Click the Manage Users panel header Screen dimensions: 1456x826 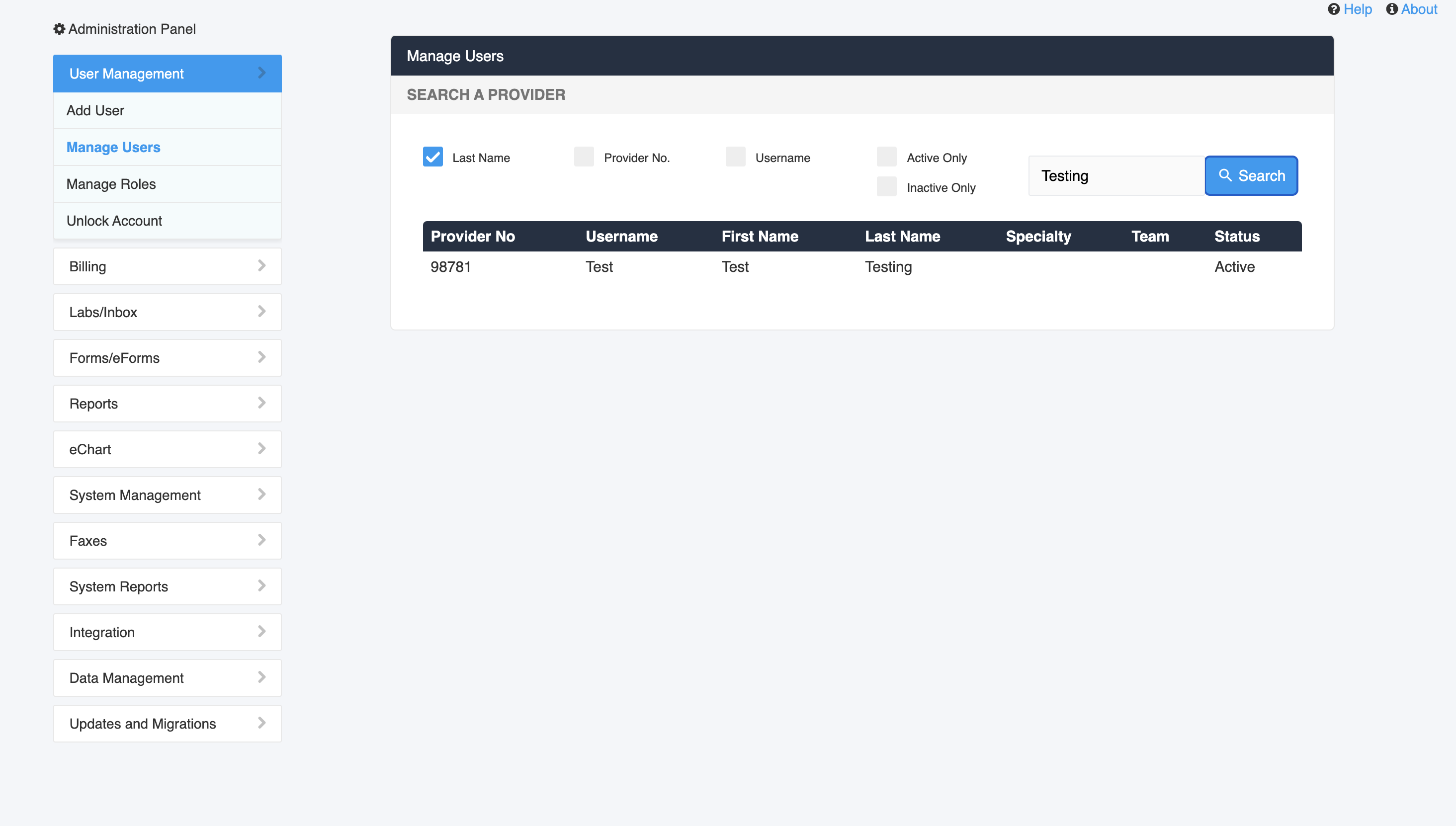(862, 56)
